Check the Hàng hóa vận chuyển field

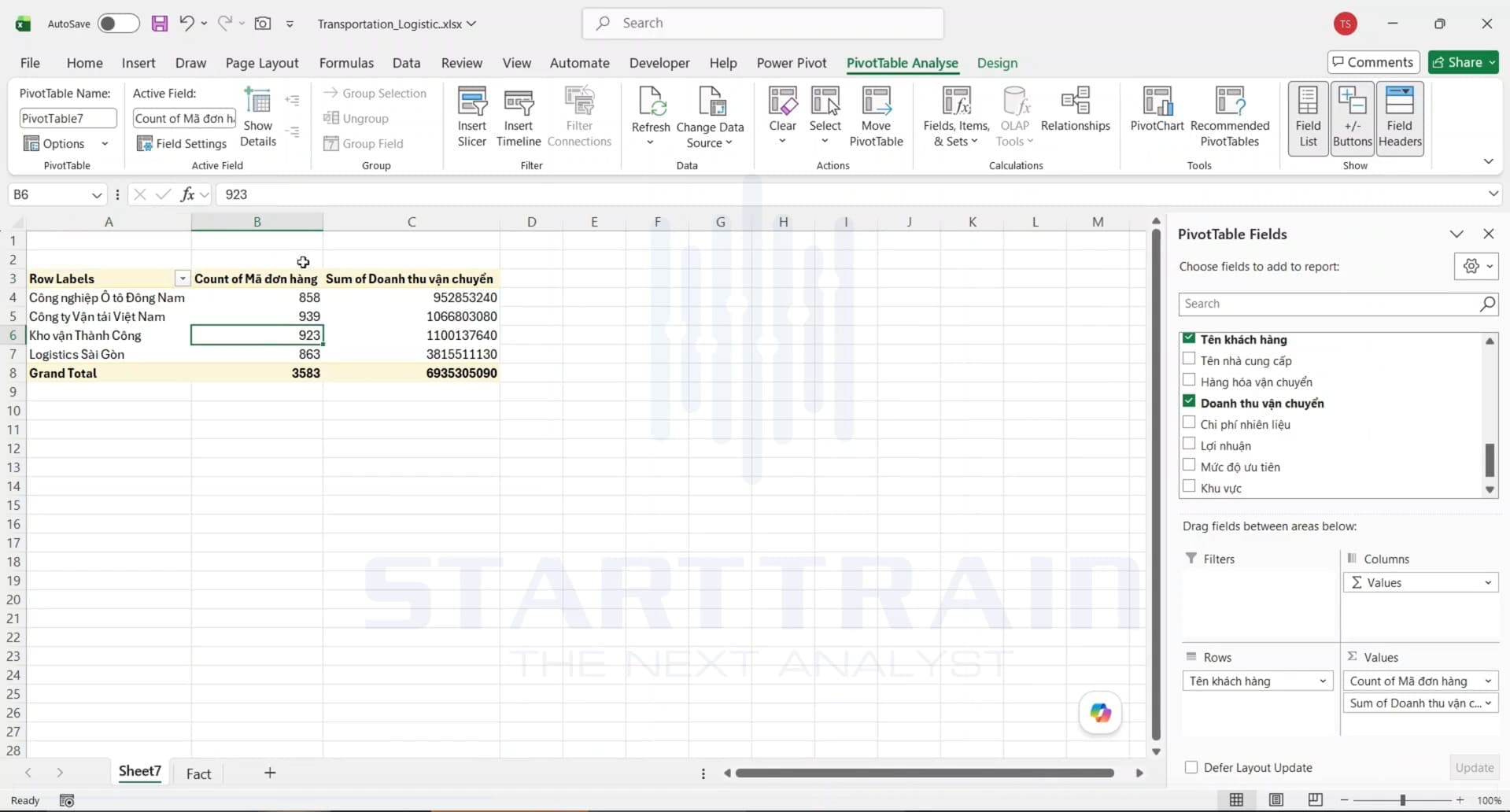pos(1189,380)
